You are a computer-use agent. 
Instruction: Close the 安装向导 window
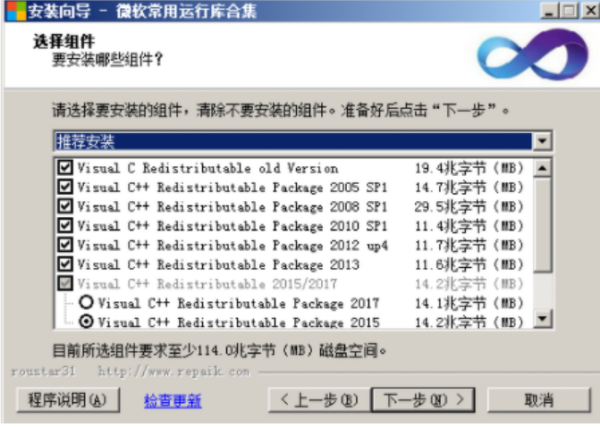(x=590, y=11)
